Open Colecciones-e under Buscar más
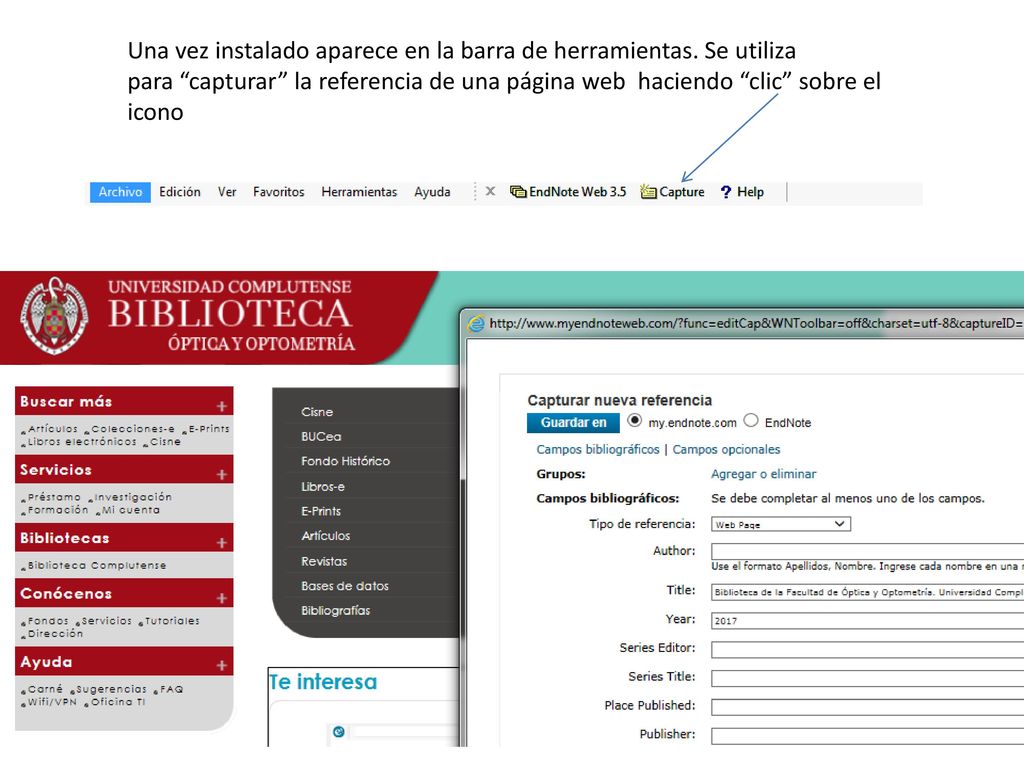 click(x=133, y=429)
